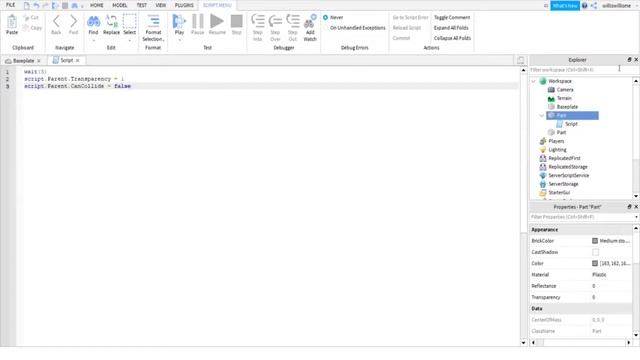The image size is (640, 360).
Task: Open the What's New button
Action: [x=565, y=6]
